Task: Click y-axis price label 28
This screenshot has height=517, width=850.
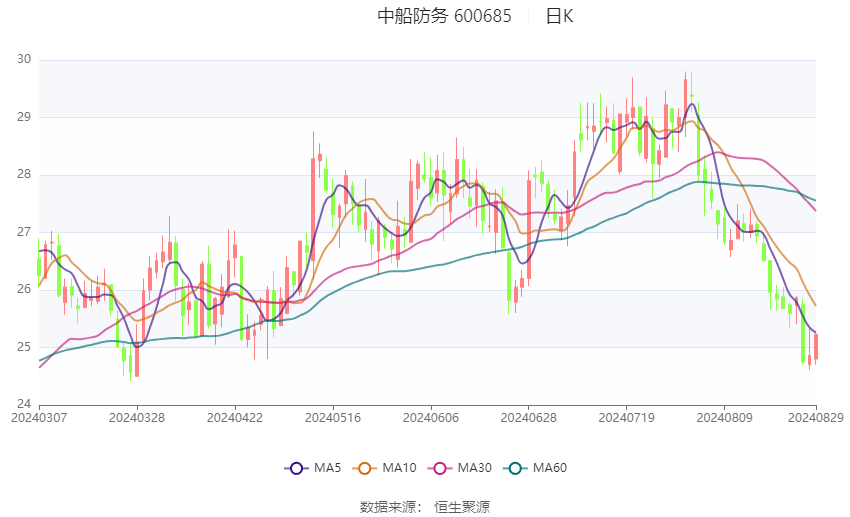Action: [x=24, y=174]
